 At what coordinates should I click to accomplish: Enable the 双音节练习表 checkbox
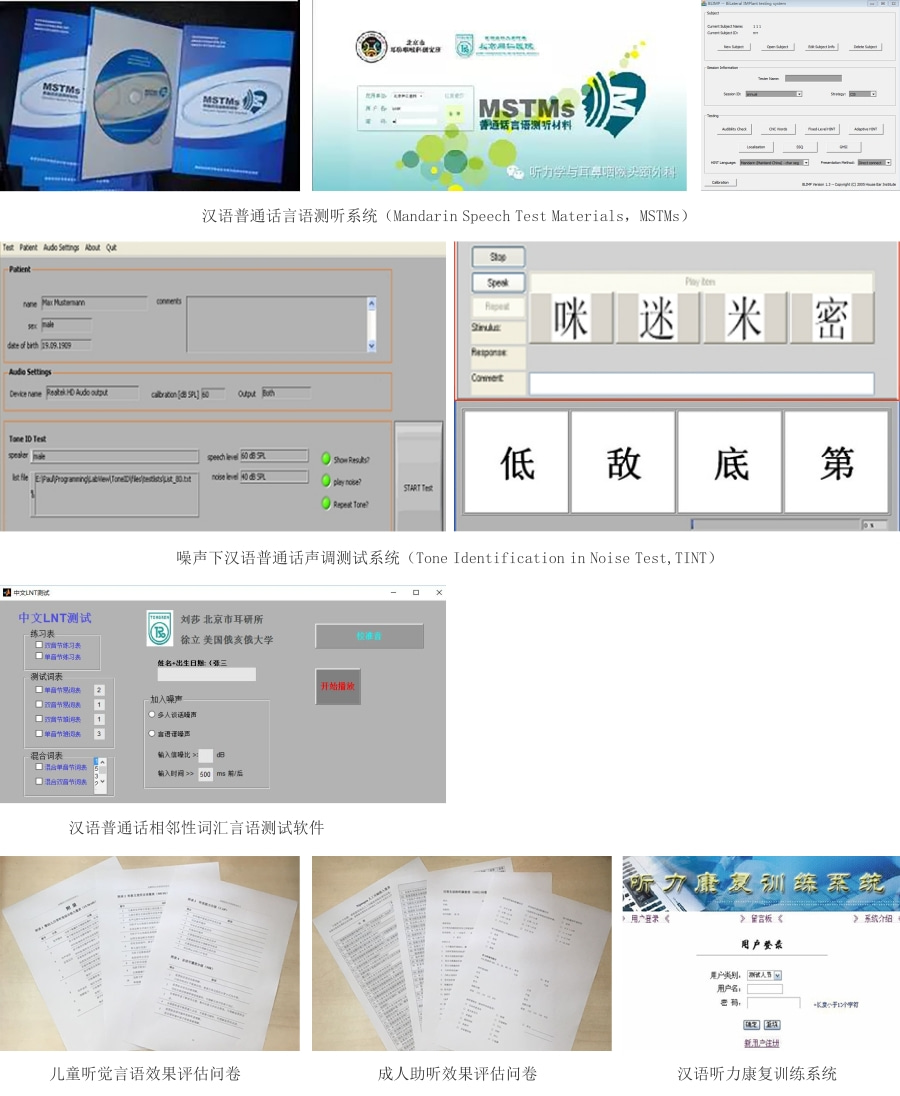click(x=39, y=645)
